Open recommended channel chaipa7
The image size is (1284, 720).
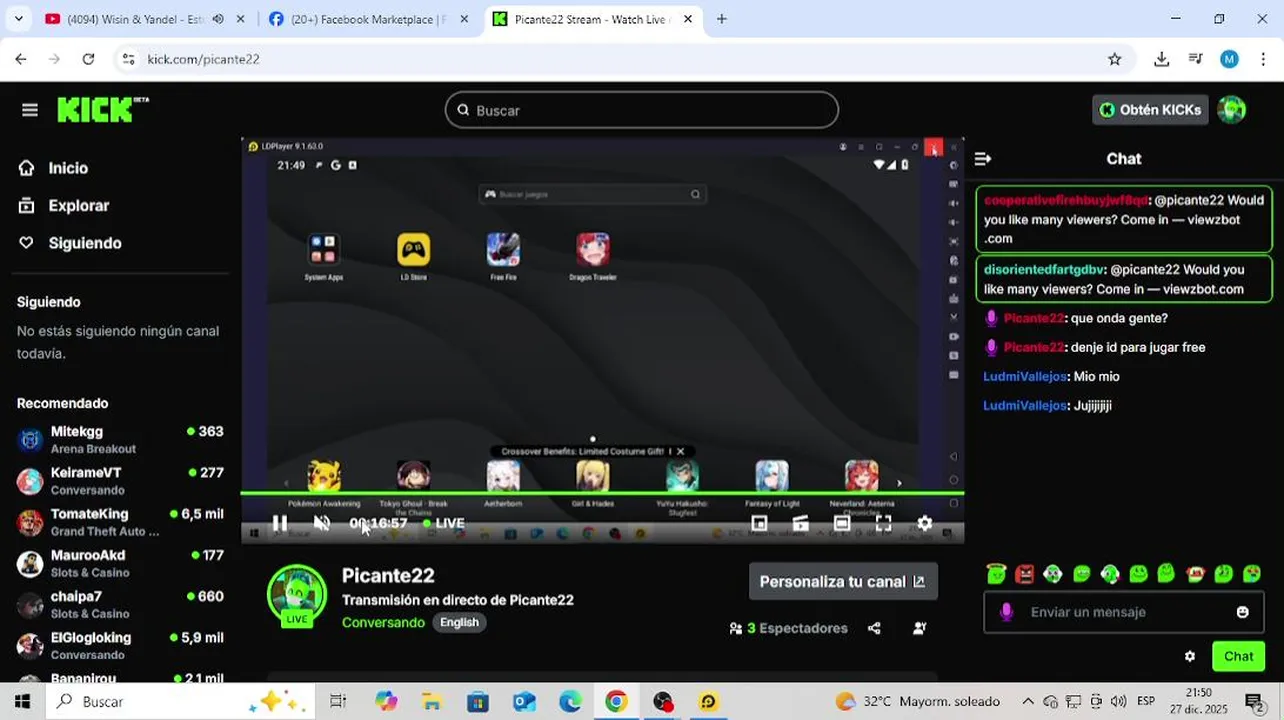[x=120, y=604]
